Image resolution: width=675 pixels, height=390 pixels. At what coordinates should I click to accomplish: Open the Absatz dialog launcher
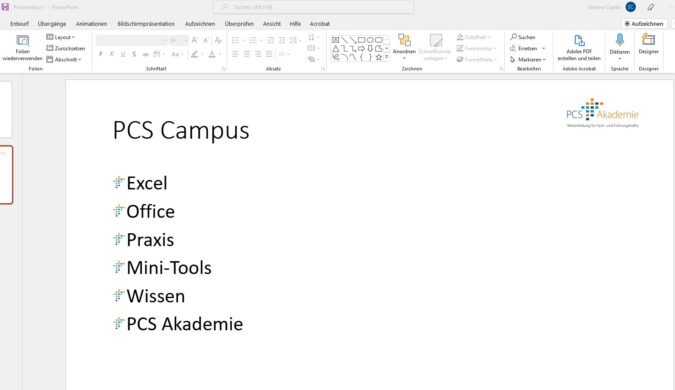pyautogui.click(x=323, y=69)
